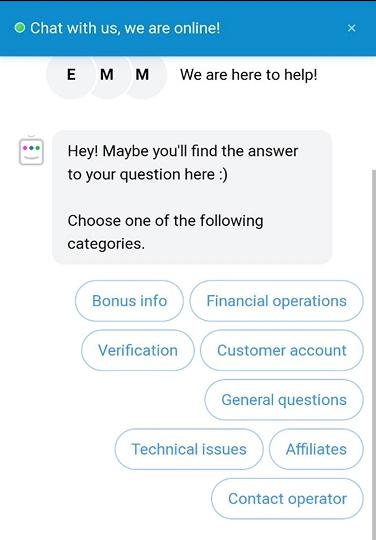This screenshot has height=540, width=376.
Task: Click the "to your question here :)" line
Action: pos(147,174)
